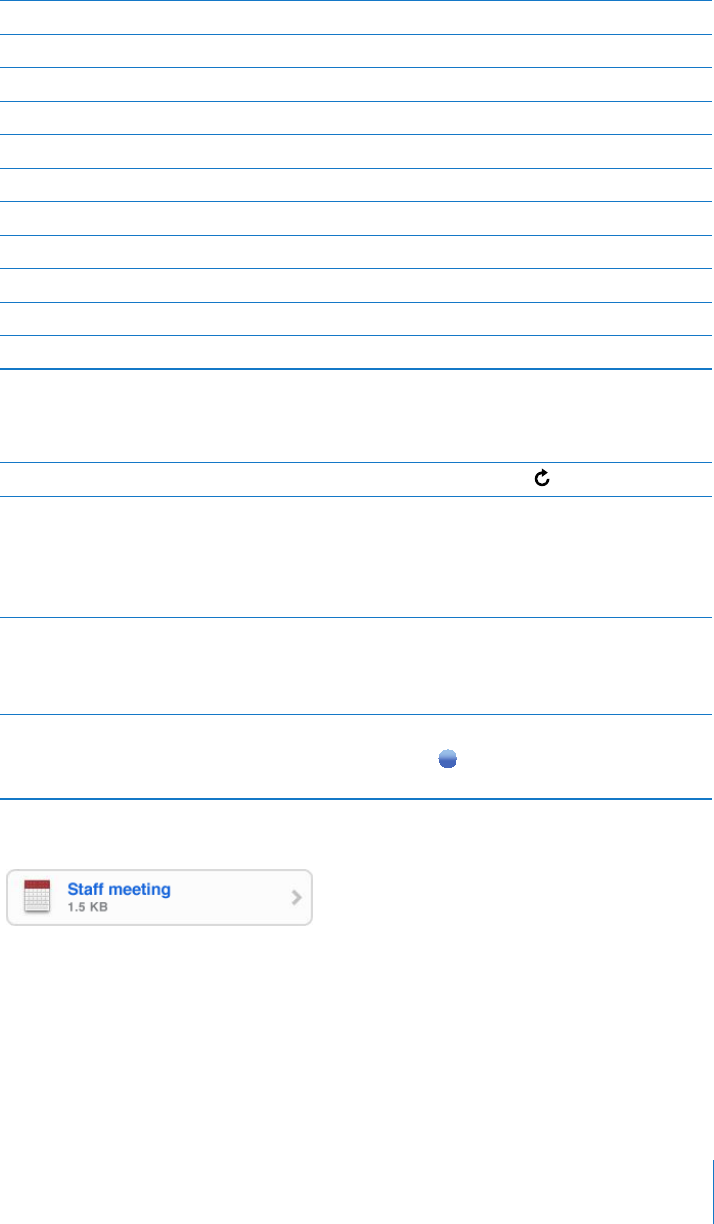The image size is (714, 1224).
Task: Click the table row containing the blue dot
Action: pyautogui.click(x=356, y=756)
